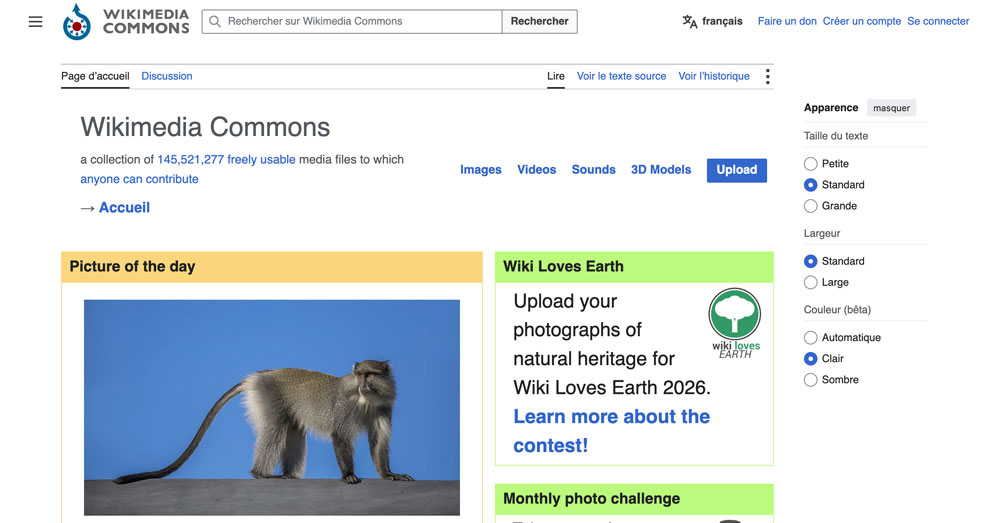Click the Couleur (bêta) label
1000x523 pixels.
point(837,310)
